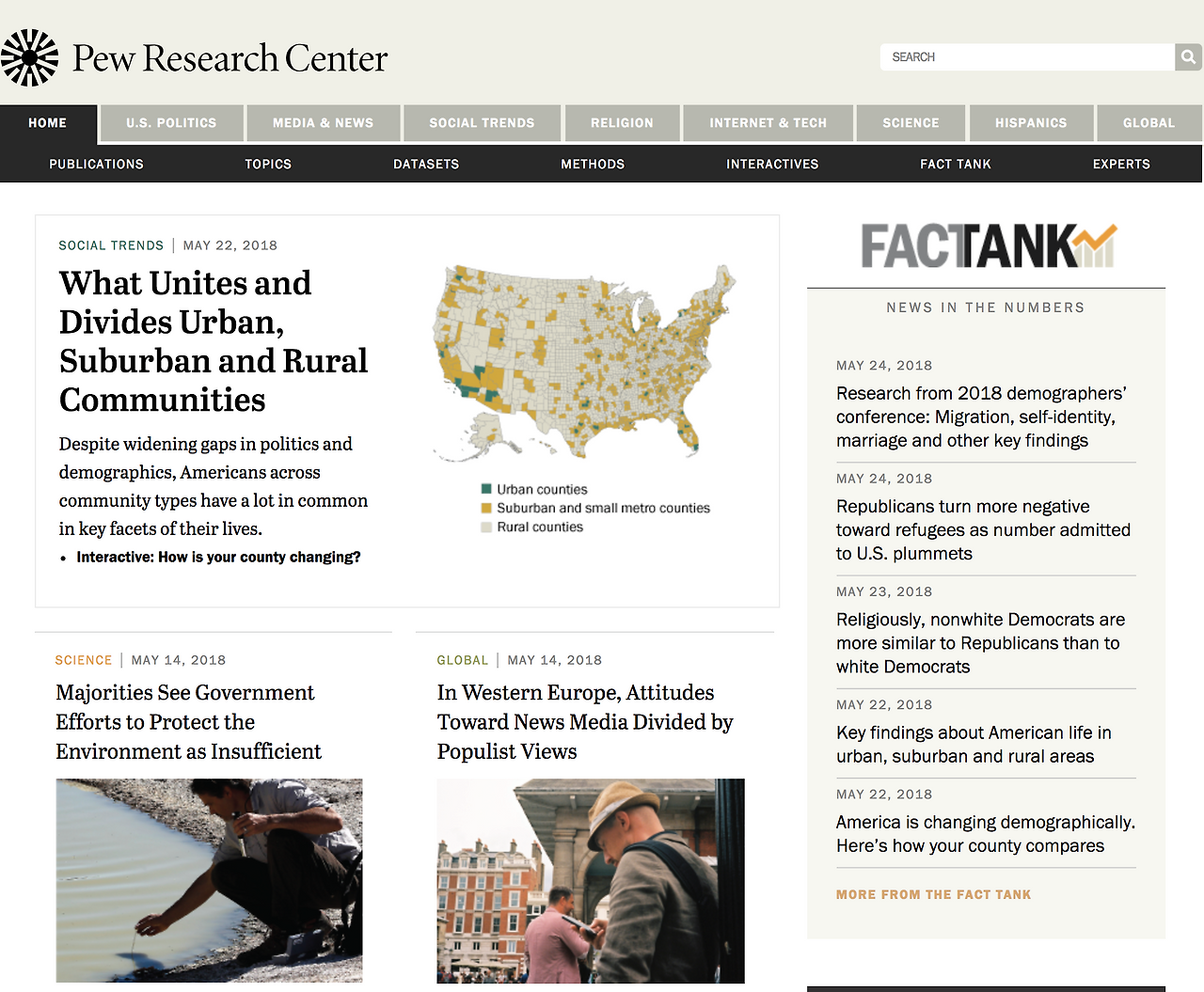Open the Publications menu

click(x=96, y=164)
